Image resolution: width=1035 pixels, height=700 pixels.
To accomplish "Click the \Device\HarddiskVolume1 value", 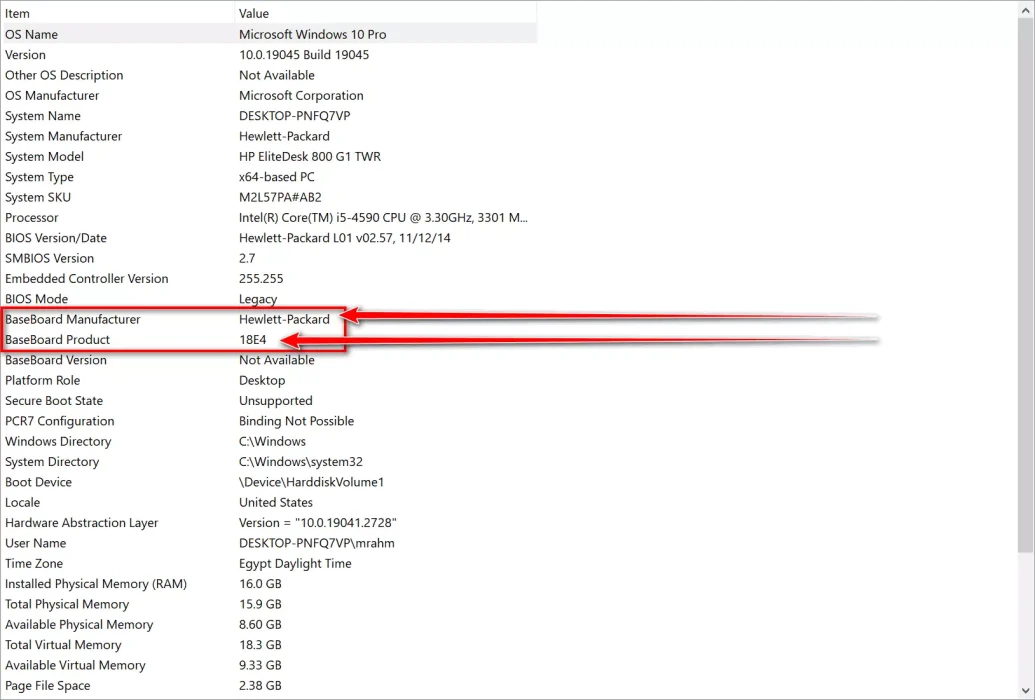I will pos(312,482).
